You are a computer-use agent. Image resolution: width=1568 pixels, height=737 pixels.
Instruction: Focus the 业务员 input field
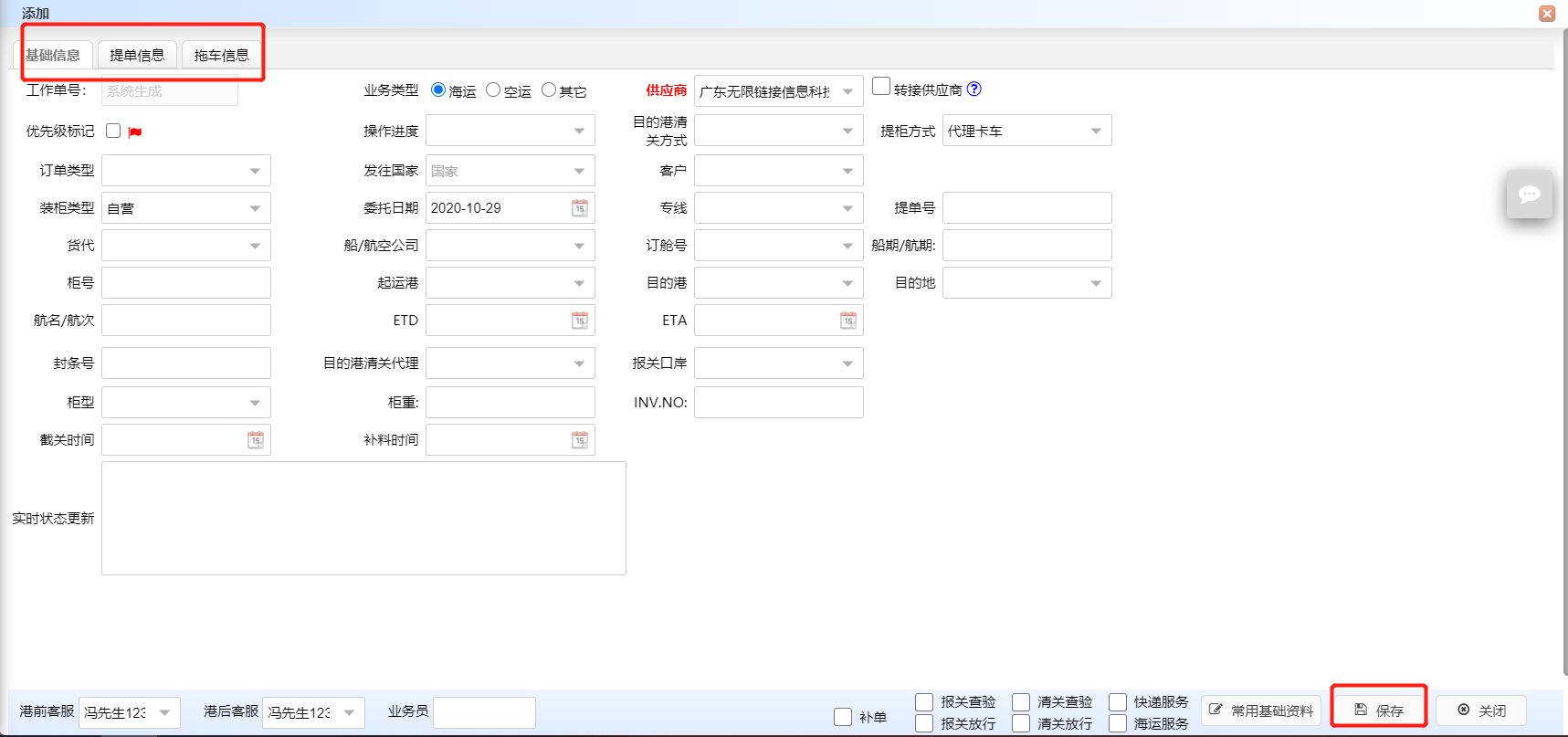coord(484,712)
